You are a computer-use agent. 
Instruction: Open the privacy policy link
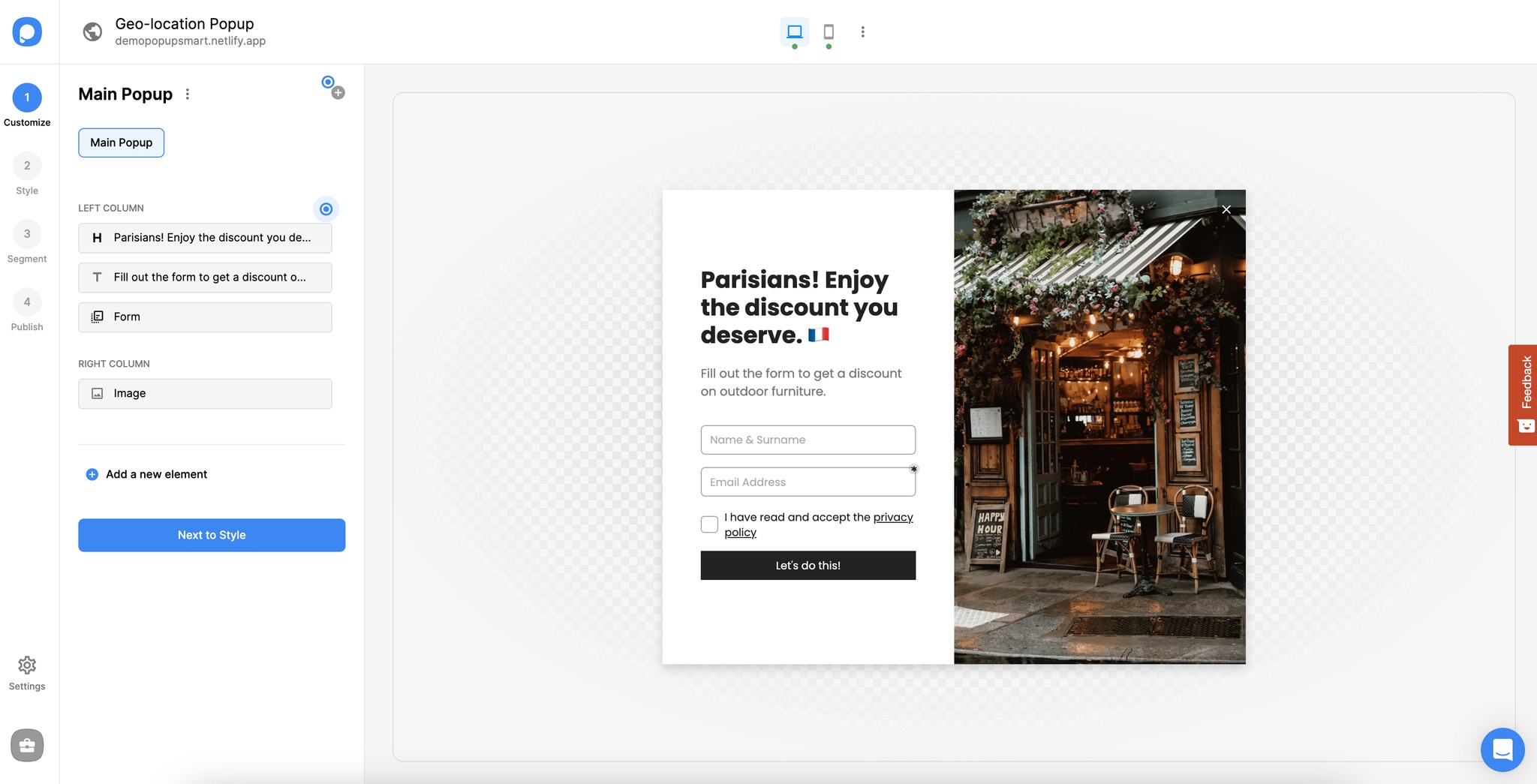tap(893, 517)
